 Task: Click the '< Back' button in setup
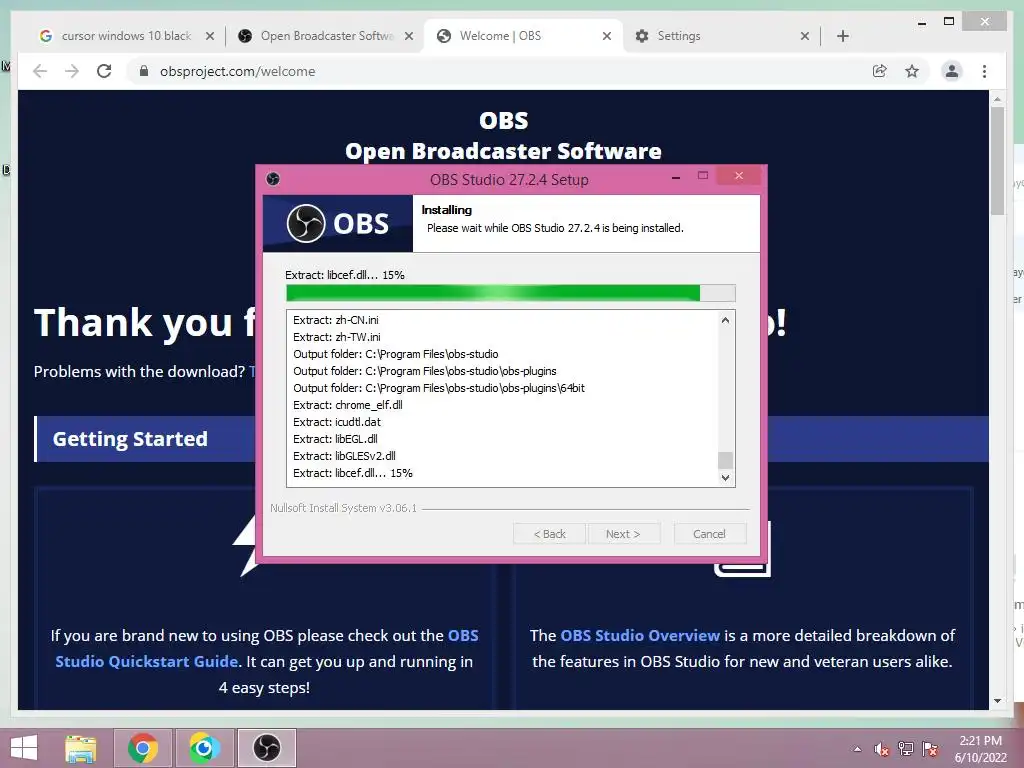(x=549, y=534)
